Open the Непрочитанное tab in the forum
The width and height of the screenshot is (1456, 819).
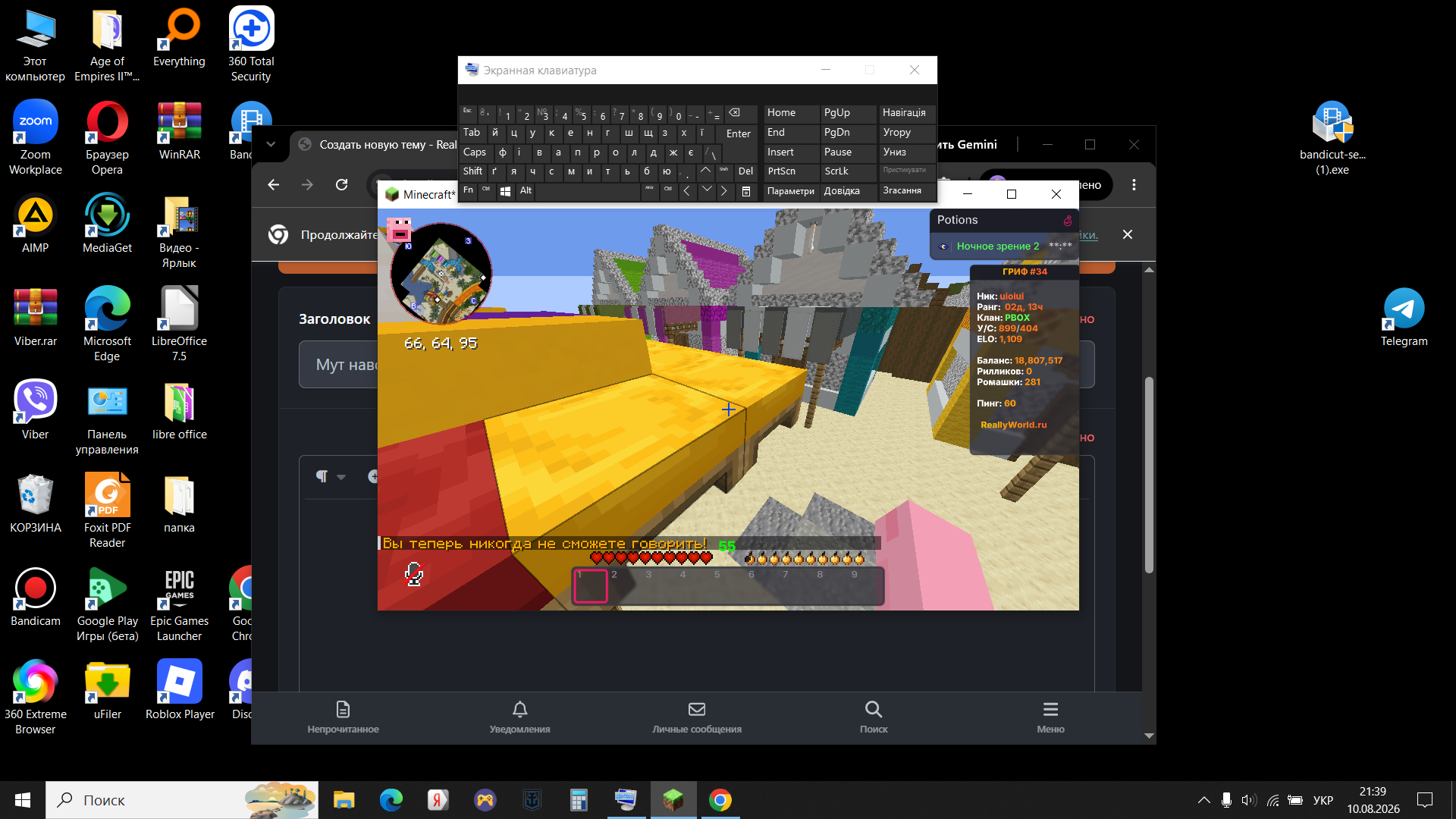tap(343, 717)
